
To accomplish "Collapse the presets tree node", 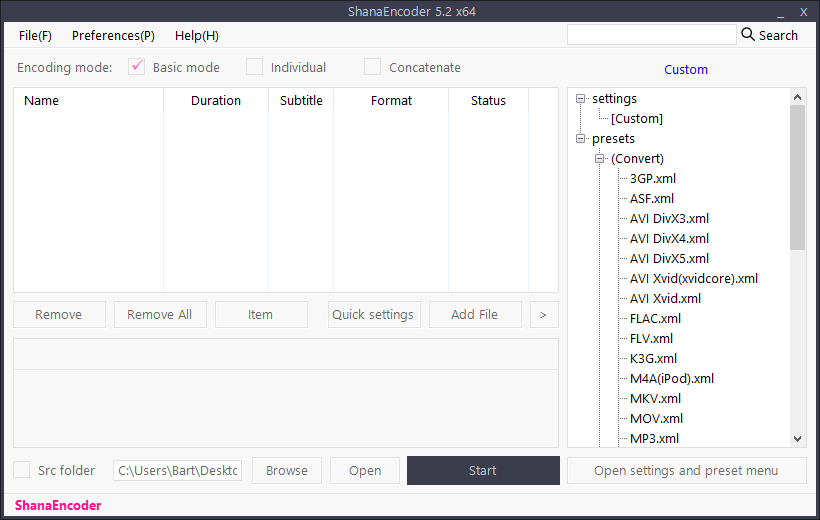I will pyautogui.click(x=581, y=139).
